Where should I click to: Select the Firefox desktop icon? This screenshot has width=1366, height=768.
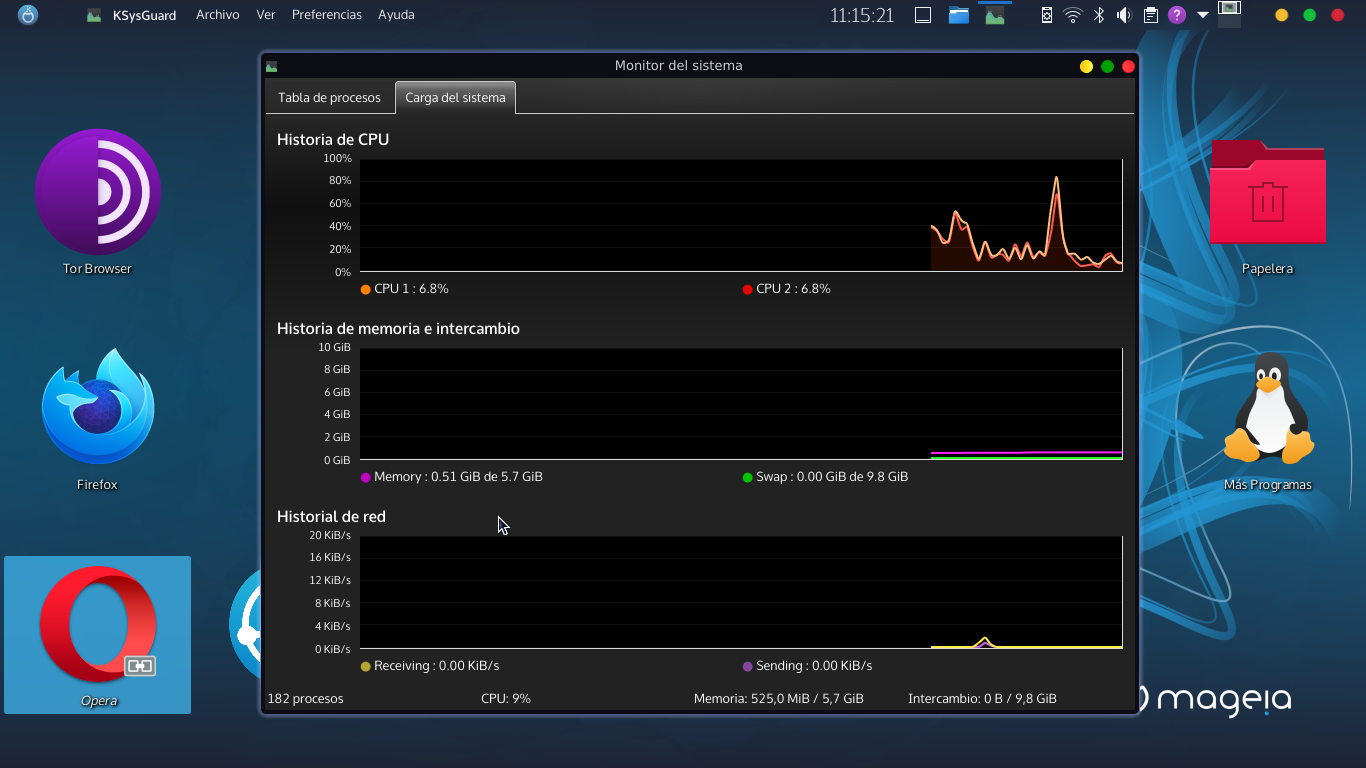click(x=97, y=419)
